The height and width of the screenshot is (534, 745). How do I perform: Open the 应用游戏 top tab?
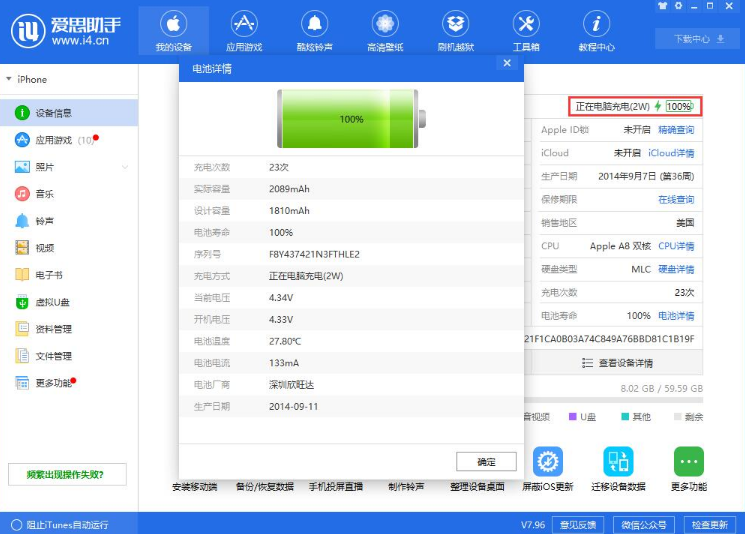(x=244, y=31)
